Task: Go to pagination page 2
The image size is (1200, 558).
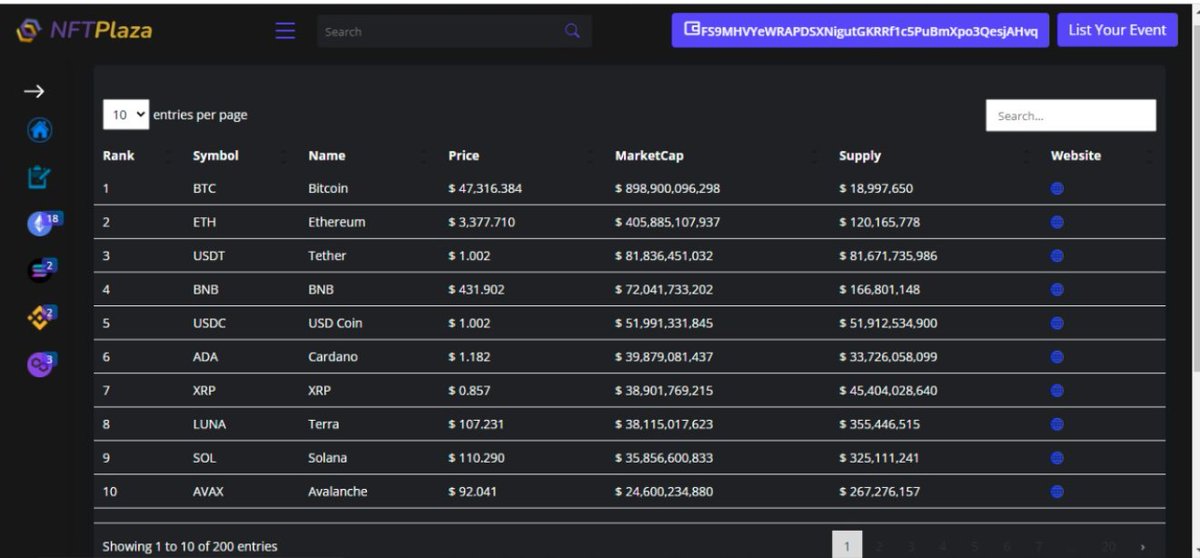Action: pos(879,546)
